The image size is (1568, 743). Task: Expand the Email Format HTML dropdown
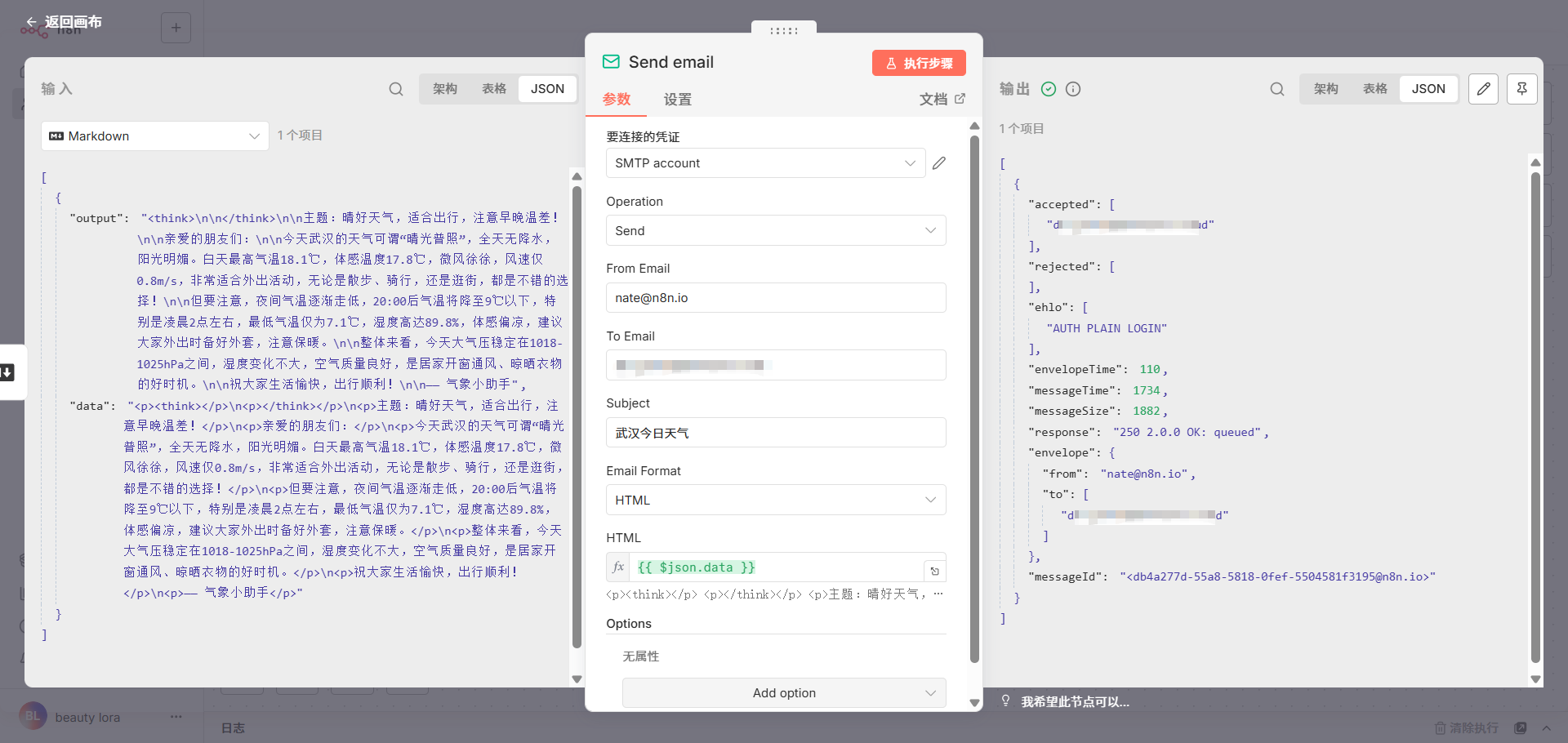point(776,500)
